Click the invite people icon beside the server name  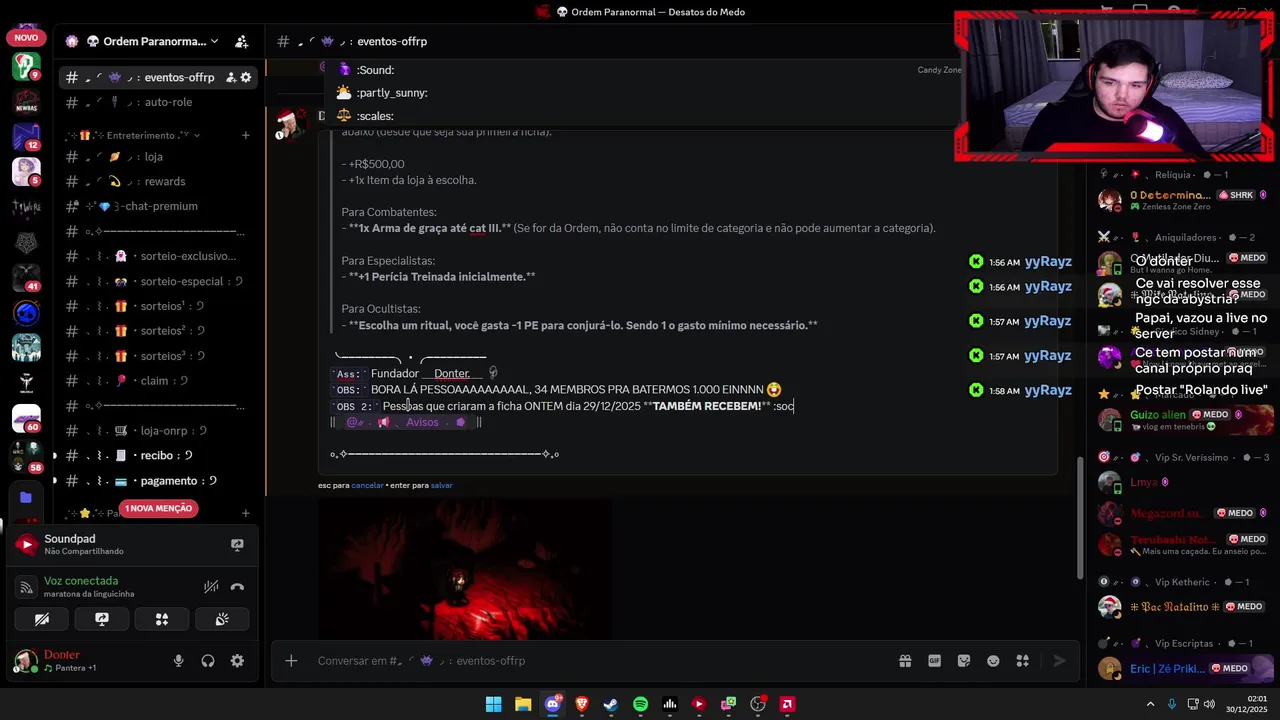coord(241,41)
